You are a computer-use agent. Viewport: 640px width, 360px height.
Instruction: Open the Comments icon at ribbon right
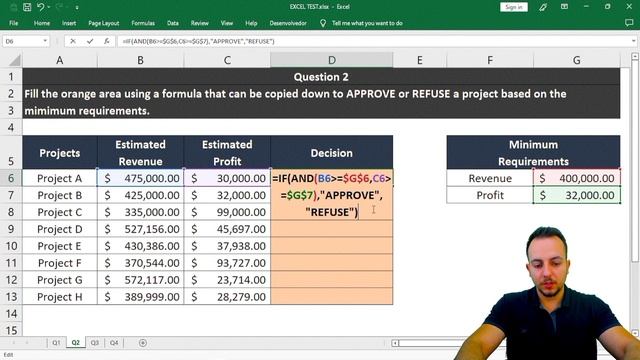pyautogui.click(x=629, y=23)
